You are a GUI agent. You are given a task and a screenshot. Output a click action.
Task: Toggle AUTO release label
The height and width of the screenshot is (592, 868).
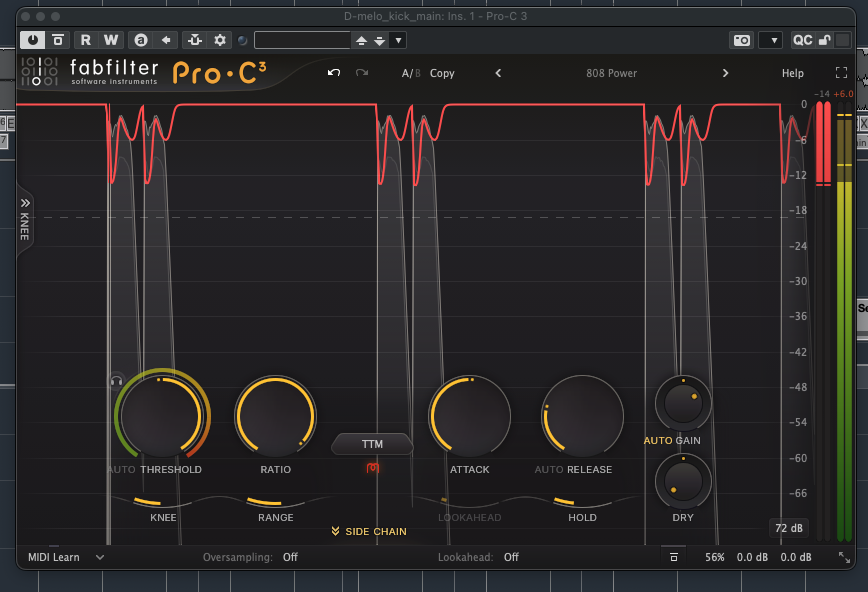(549, 470)
